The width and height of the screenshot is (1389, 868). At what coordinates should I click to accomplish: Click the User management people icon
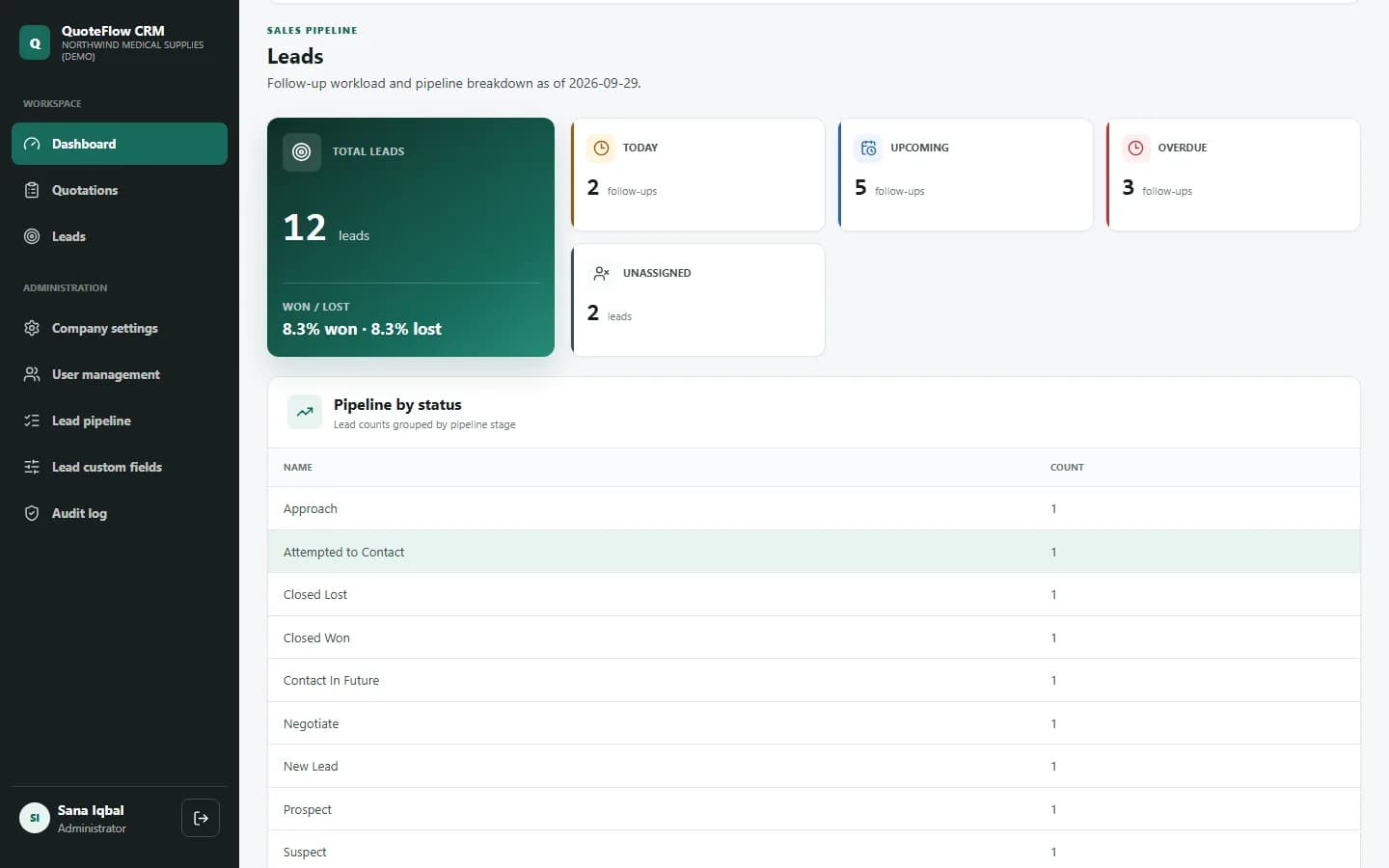click(32, 374)
